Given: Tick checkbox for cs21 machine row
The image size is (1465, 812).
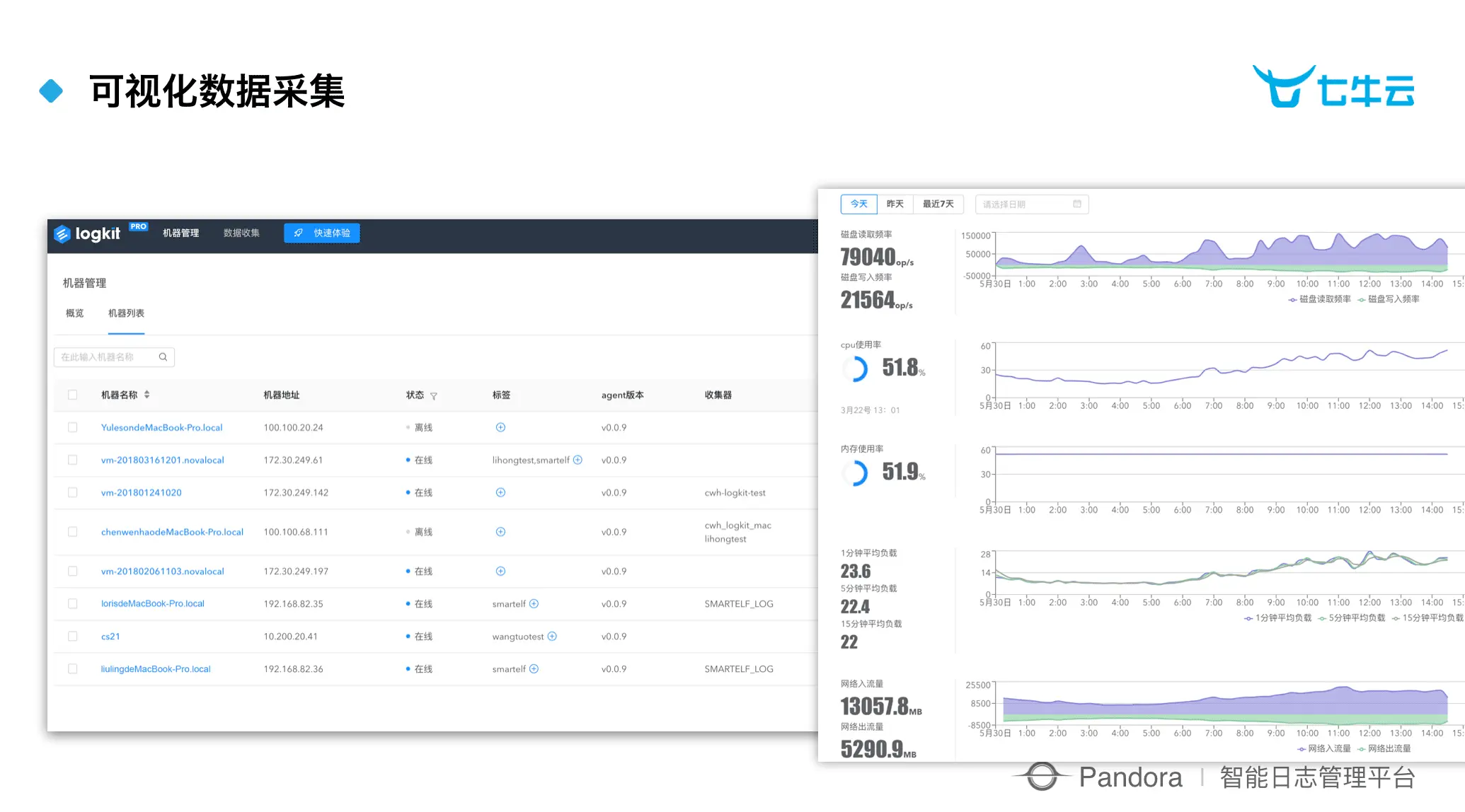Looking at the screenshot, I should [72, 637].
